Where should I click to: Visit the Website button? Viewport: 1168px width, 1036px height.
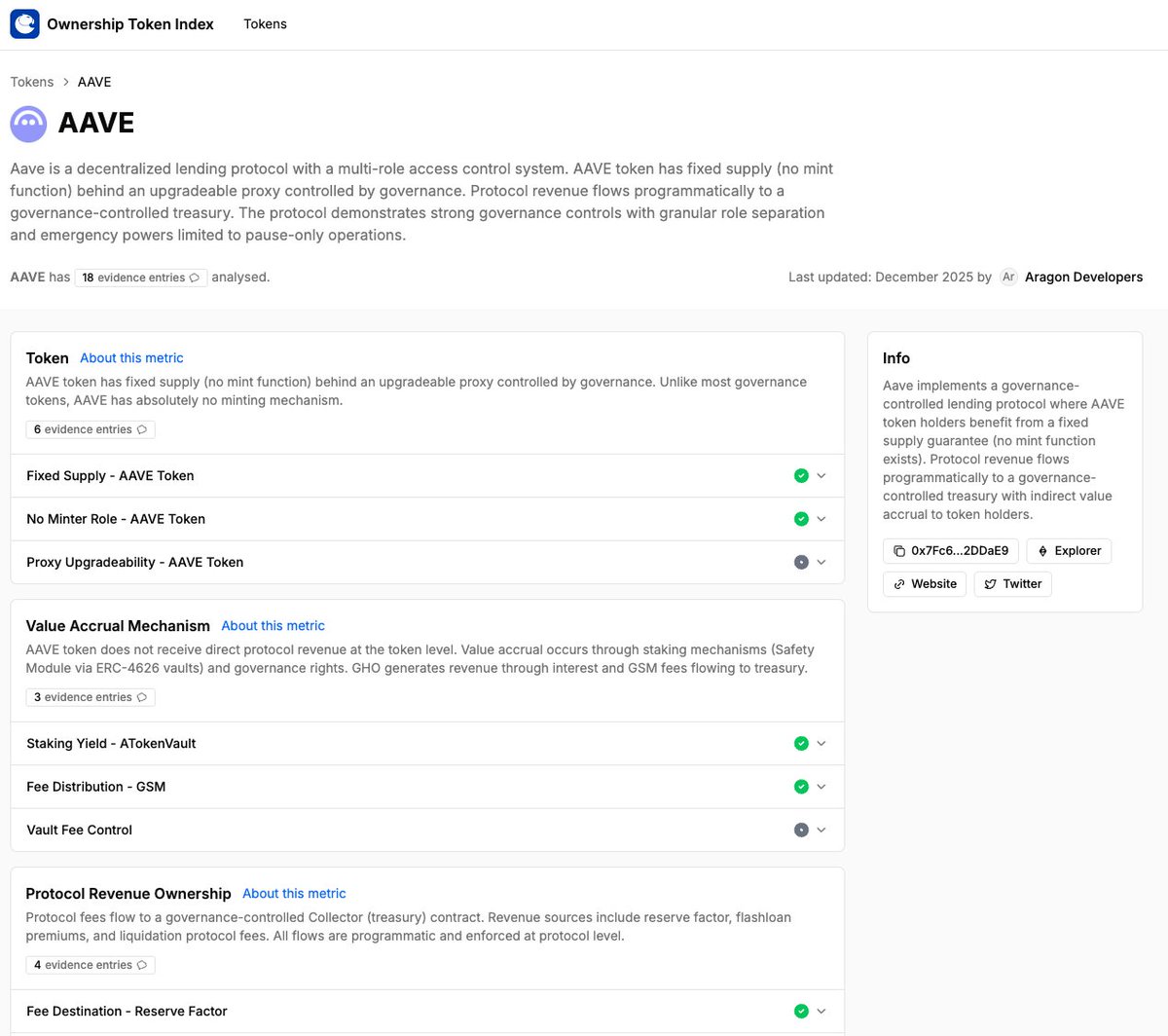tap(925, 584)
